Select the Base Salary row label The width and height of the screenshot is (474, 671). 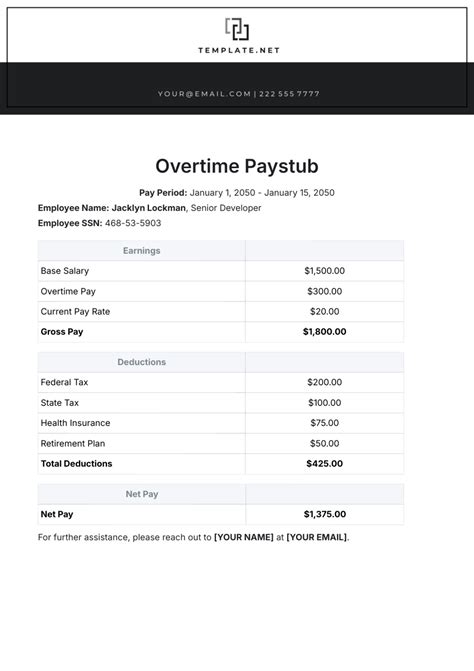pyautogui.click(x=65, y=271)
